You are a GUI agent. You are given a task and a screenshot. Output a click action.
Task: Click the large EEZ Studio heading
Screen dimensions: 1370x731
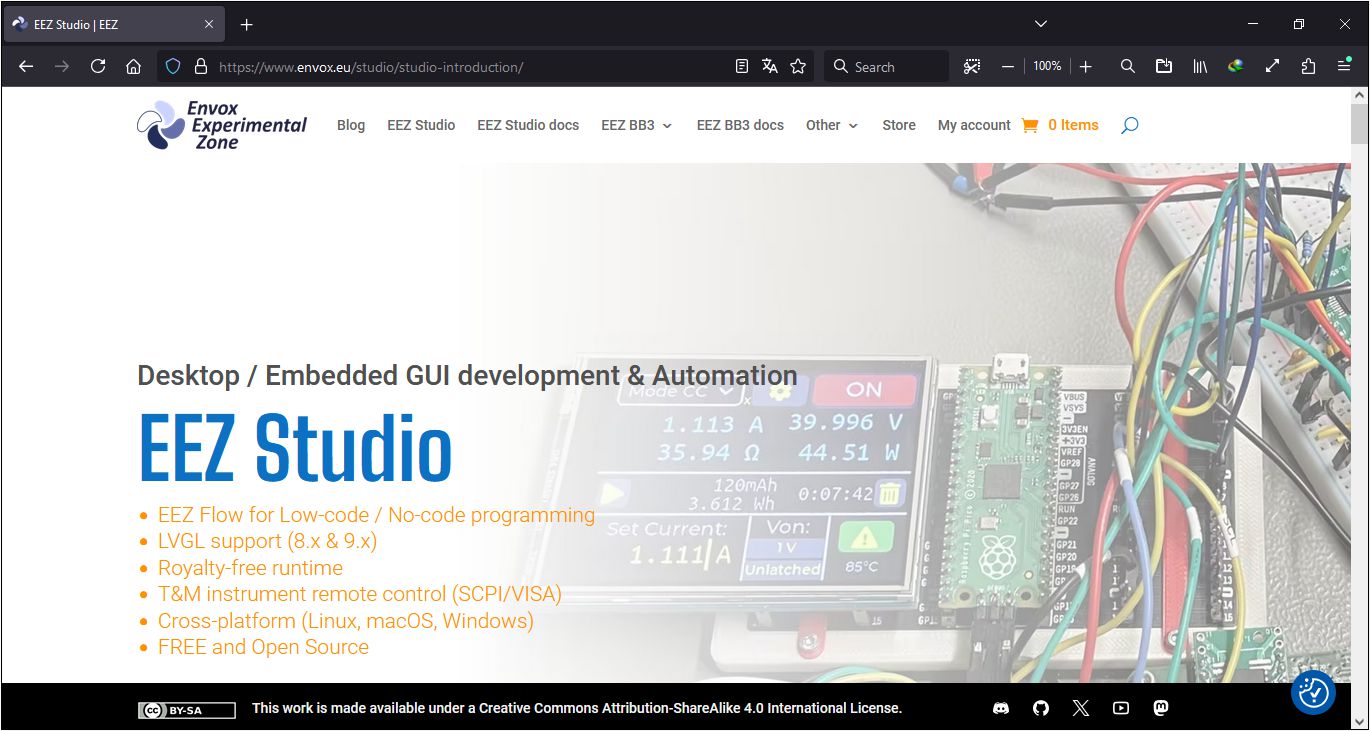tap(295, 449)
